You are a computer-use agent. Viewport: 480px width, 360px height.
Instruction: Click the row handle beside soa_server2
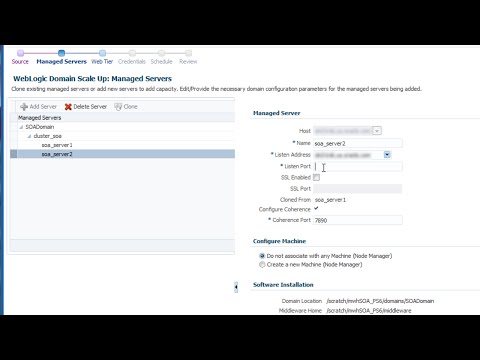(14, 154)
